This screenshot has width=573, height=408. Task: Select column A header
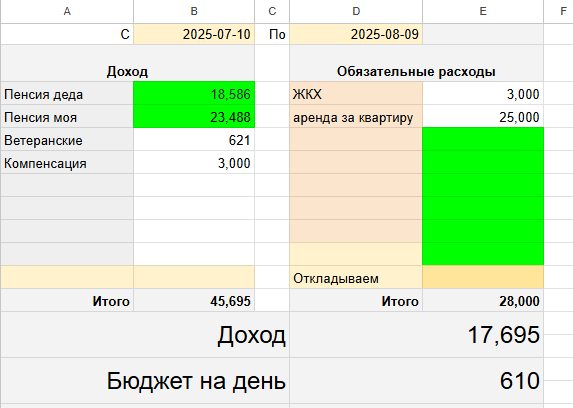tap(67, 11)
